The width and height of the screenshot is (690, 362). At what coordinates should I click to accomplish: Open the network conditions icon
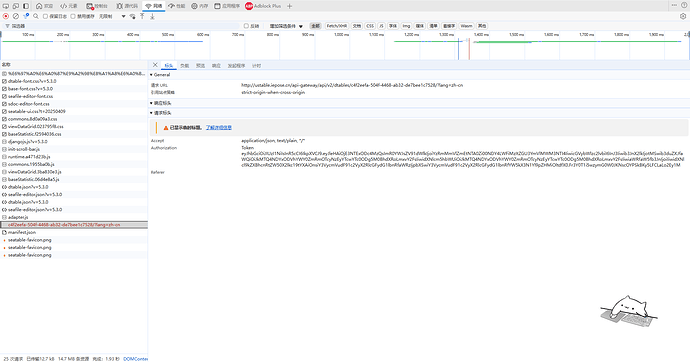click(x=132, y=16)
